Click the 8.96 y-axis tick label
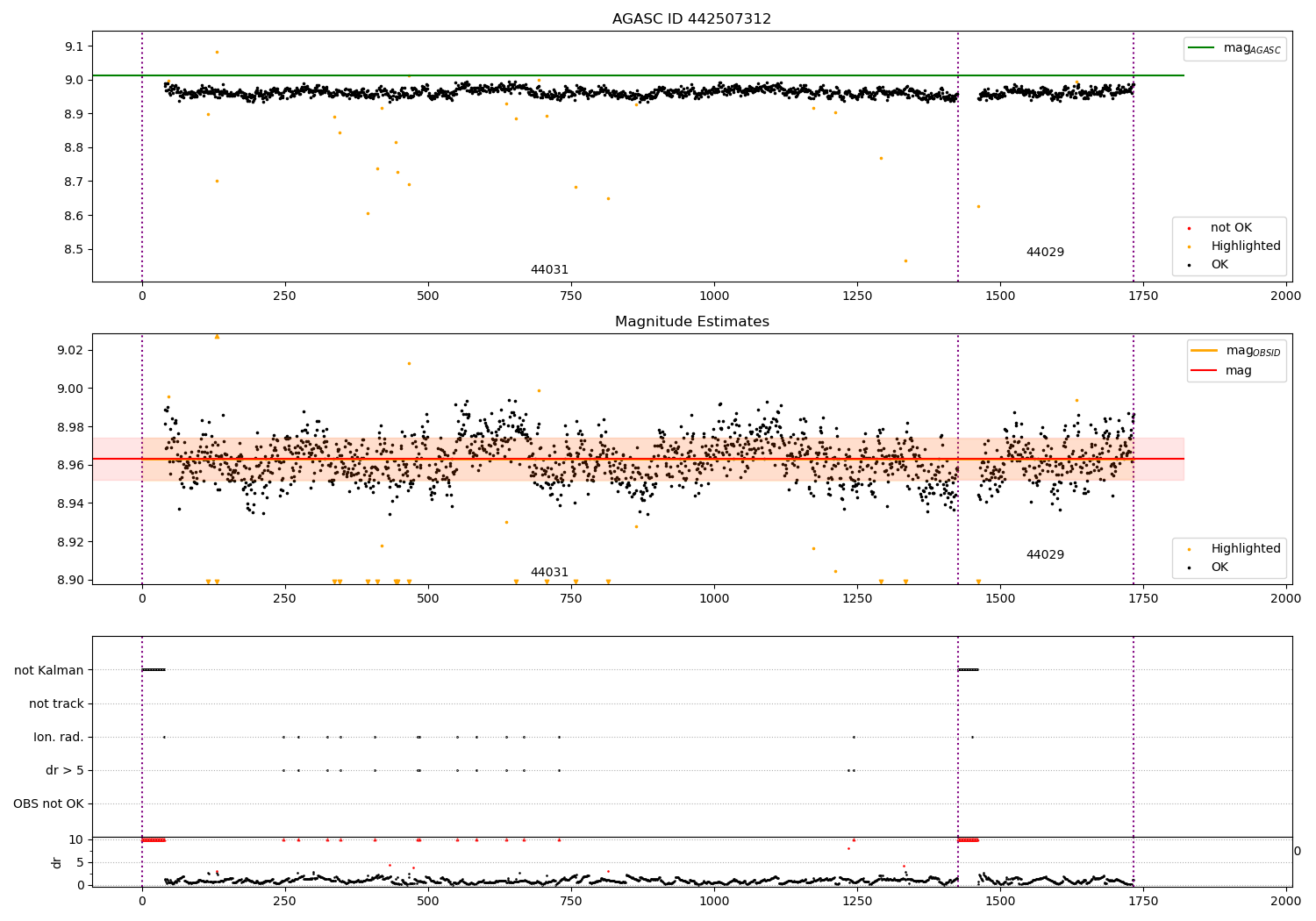Viewport: 1316px width, 921px height. point(70,466)
